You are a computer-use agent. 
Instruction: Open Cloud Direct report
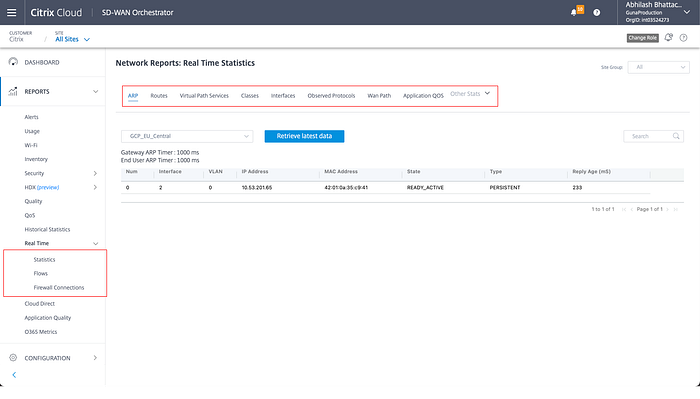point(40,303)
